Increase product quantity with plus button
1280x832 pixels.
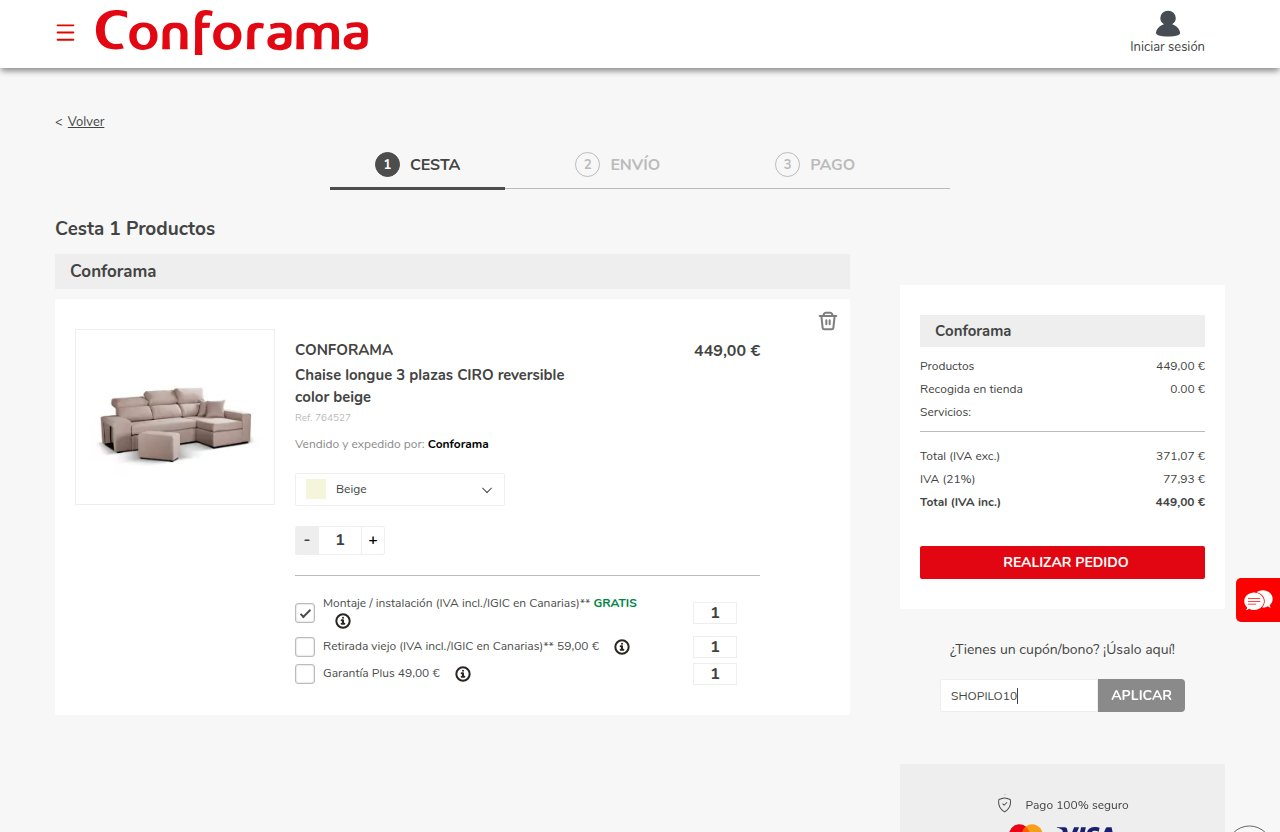tap(373, 540)
